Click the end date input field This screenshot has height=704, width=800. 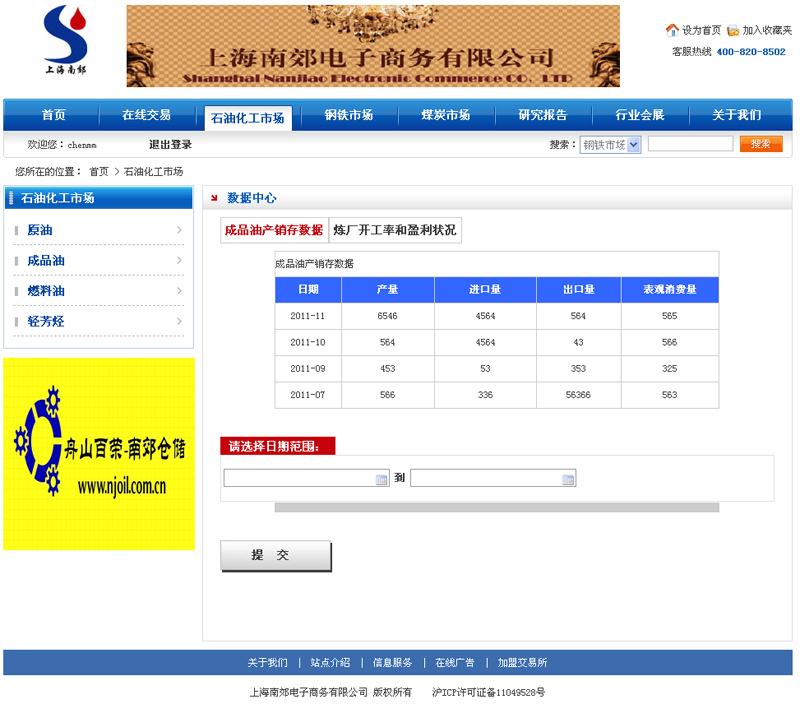[x=493, y=478]
